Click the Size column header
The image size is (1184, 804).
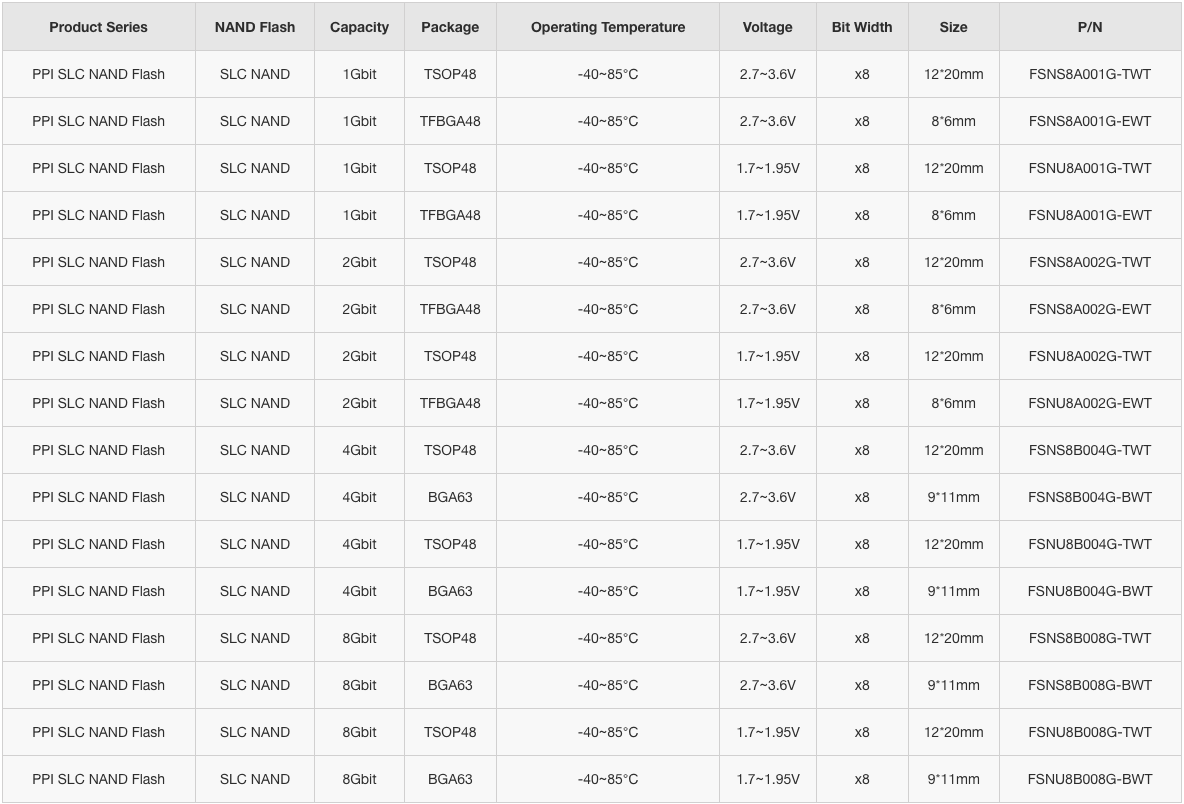pyautogui.click(x=953, y=27)
